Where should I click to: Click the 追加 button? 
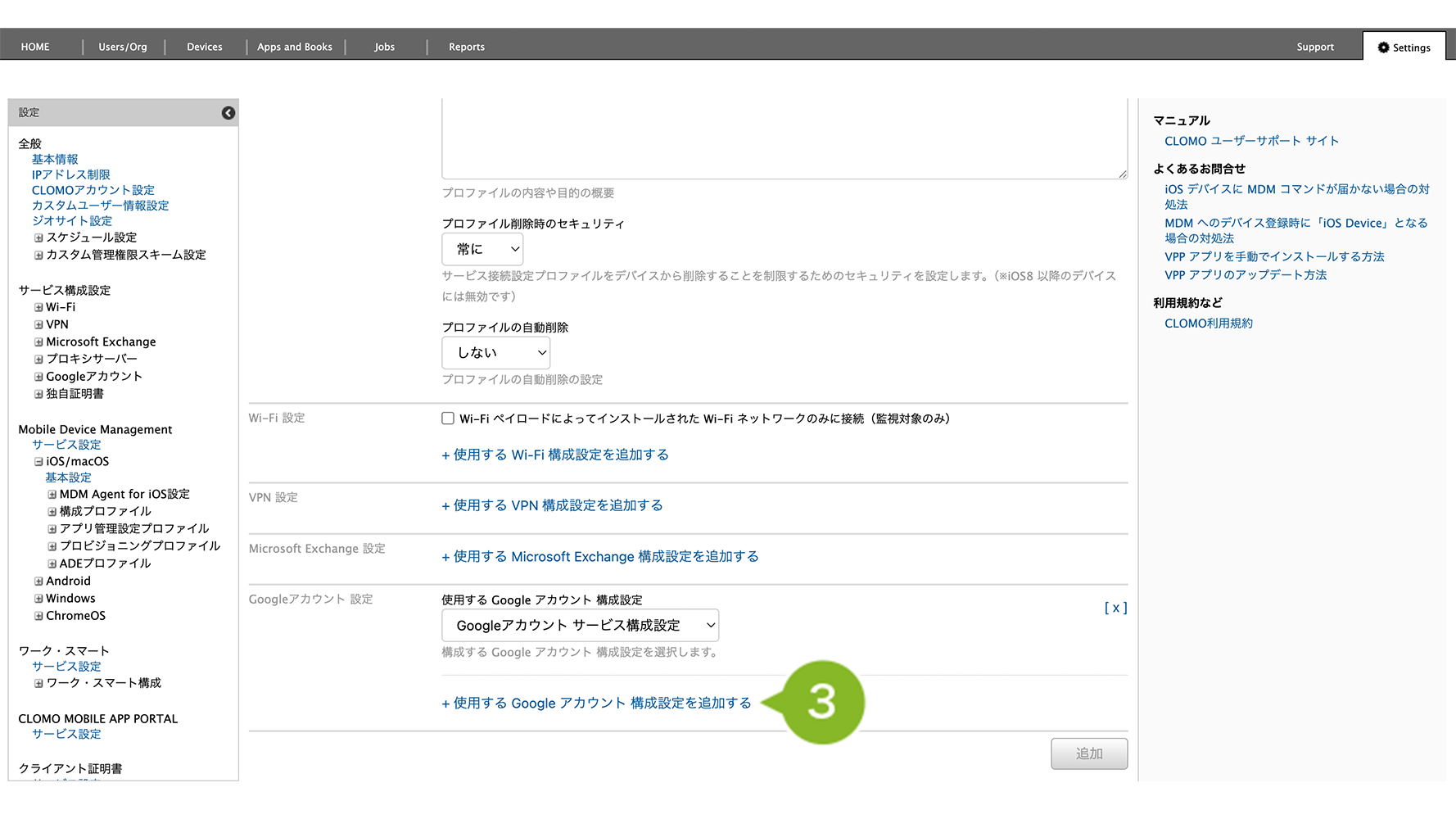point(1088,753)
